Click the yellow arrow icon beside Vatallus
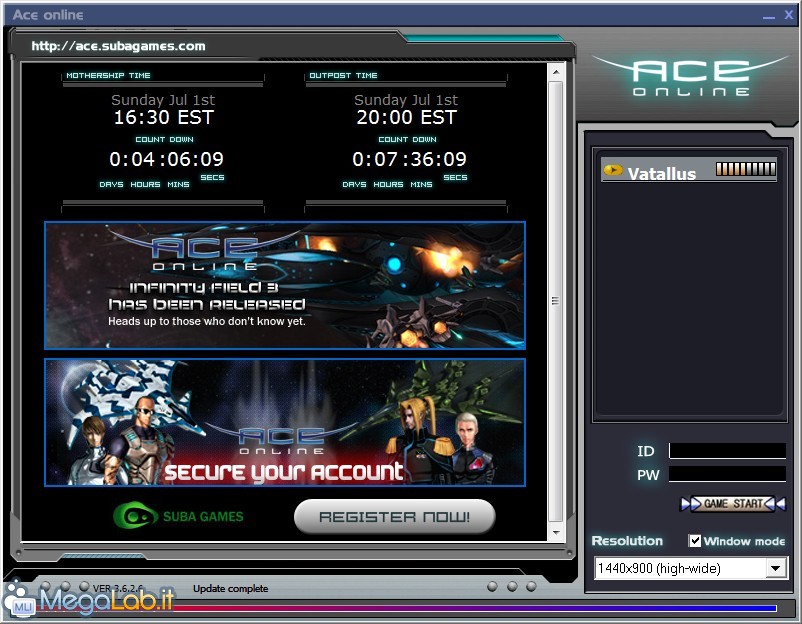Screen dimensions: 802x624 tap(613, 170)
